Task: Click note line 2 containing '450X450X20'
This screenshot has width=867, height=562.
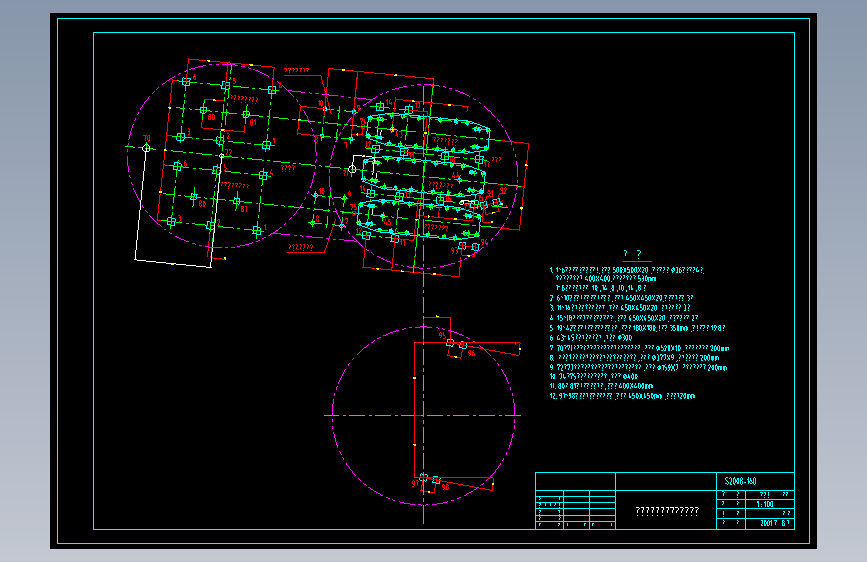Action: tap(621, 298)
